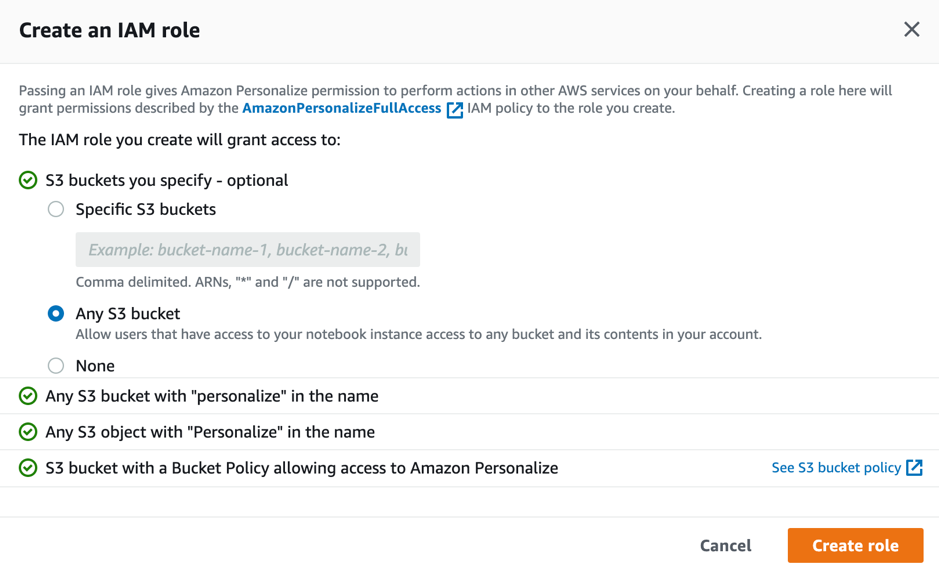
Task: Cancel the IAM role creation
Action: click(x=725, y=546)
